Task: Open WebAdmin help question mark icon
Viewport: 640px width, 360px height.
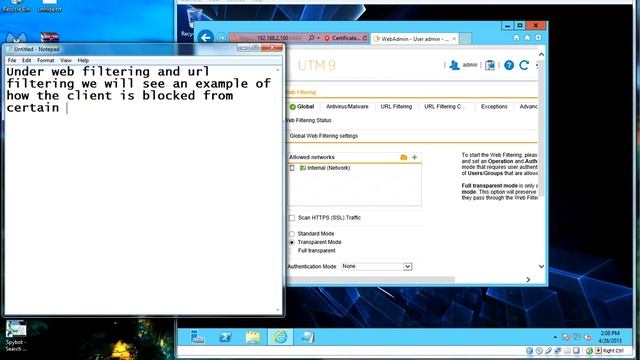Action: (x=509, y=65)
